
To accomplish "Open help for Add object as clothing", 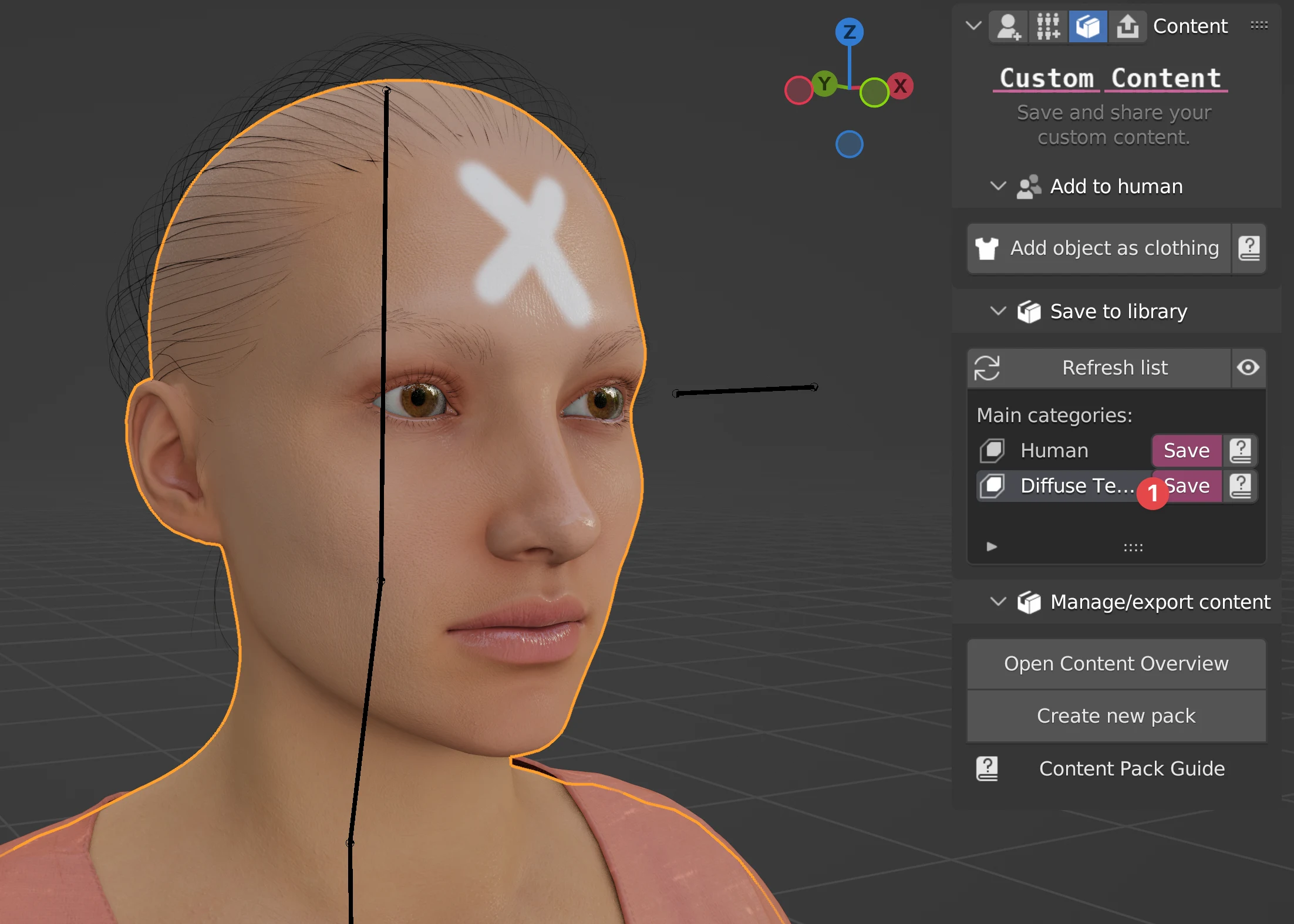I will (1249, 248).
